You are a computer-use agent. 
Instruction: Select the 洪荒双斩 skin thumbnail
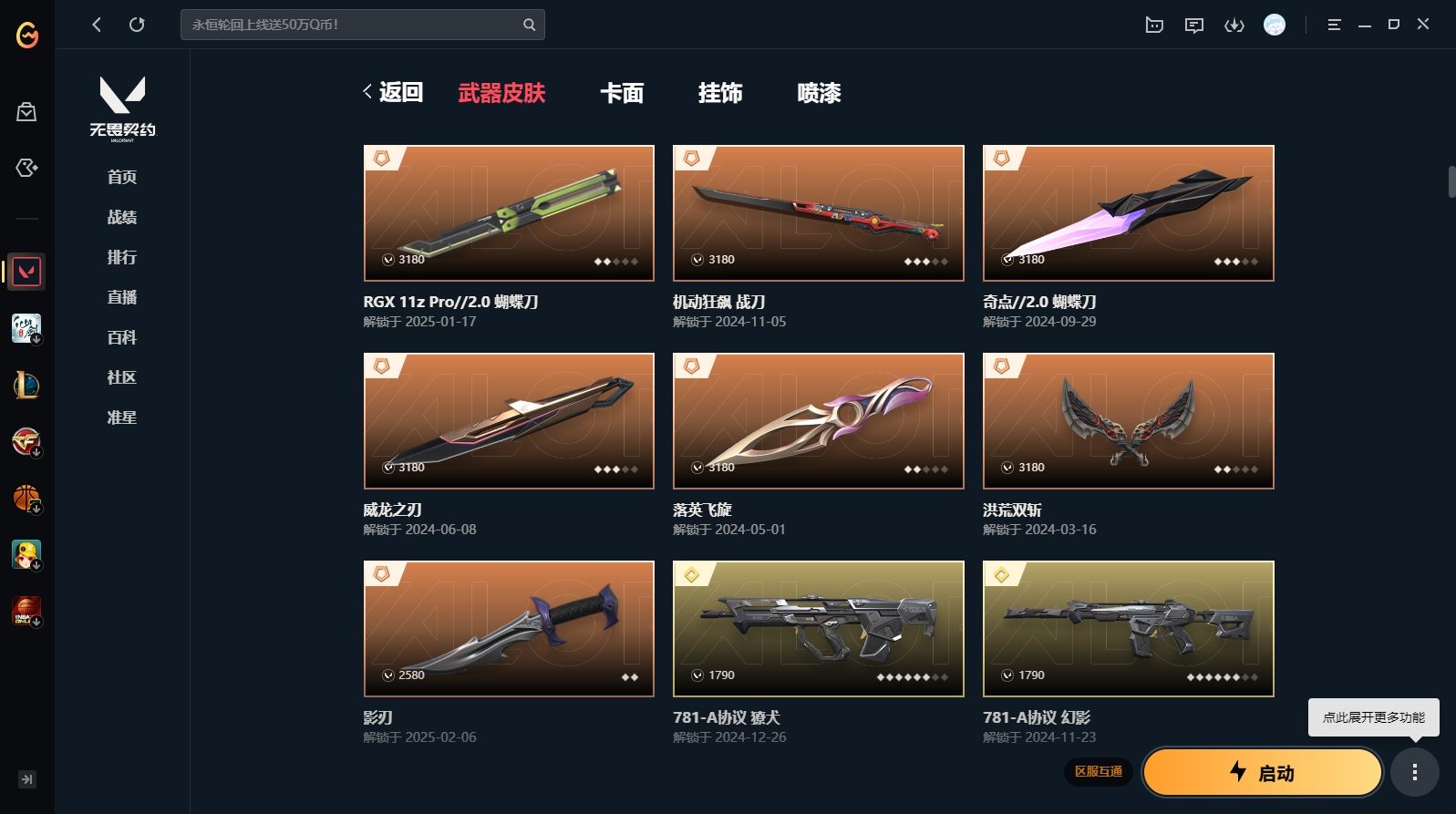click(x=1129, y=421)
